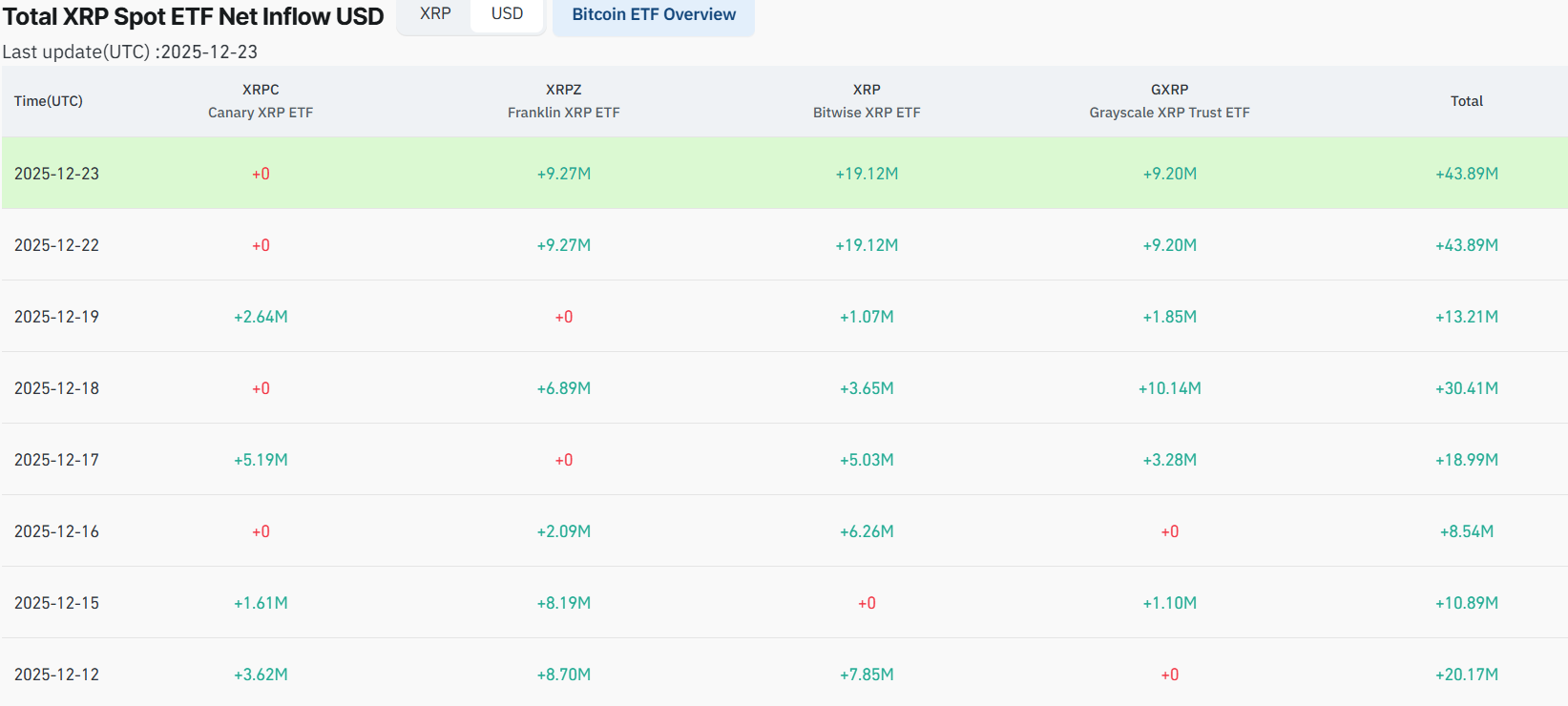
Task: Select the 2025-12-19 date cell
Action: [57, 317]
